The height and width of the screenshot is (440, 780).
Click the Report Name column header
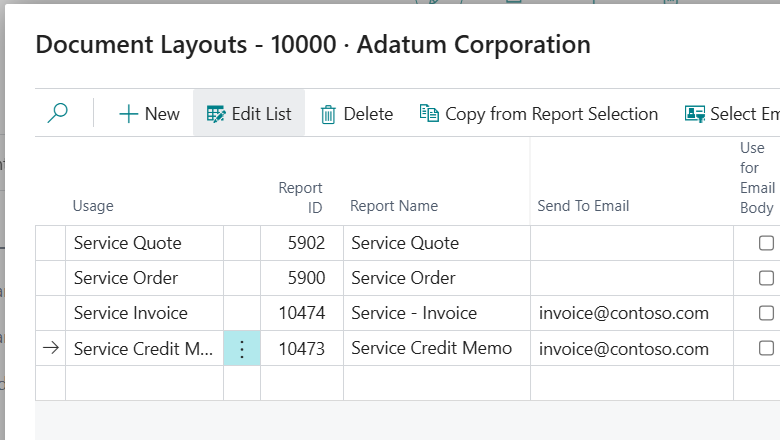(x=394, y=206)
